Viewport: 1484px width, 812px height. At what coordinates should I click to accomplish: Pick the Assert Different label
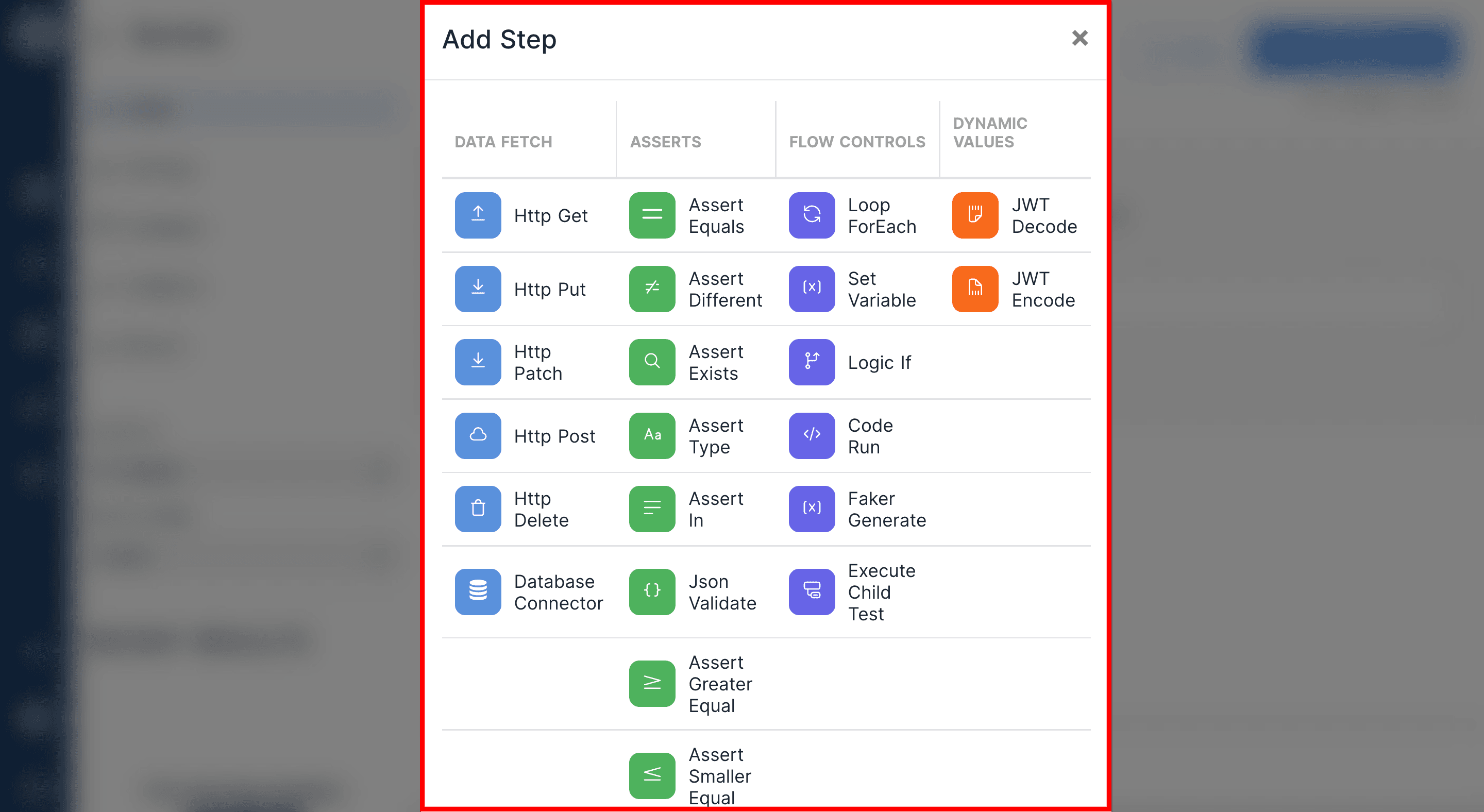(x=726, y=289)
